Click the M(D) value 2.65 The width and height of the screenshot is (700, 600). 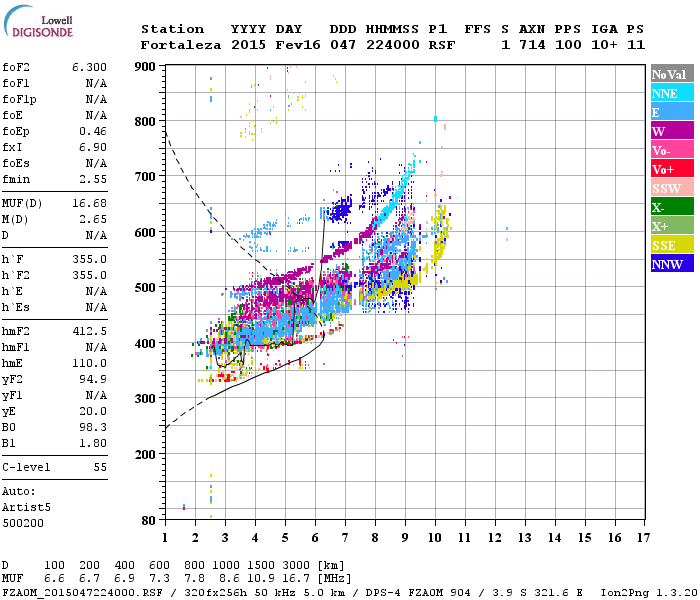click(93, 220)
